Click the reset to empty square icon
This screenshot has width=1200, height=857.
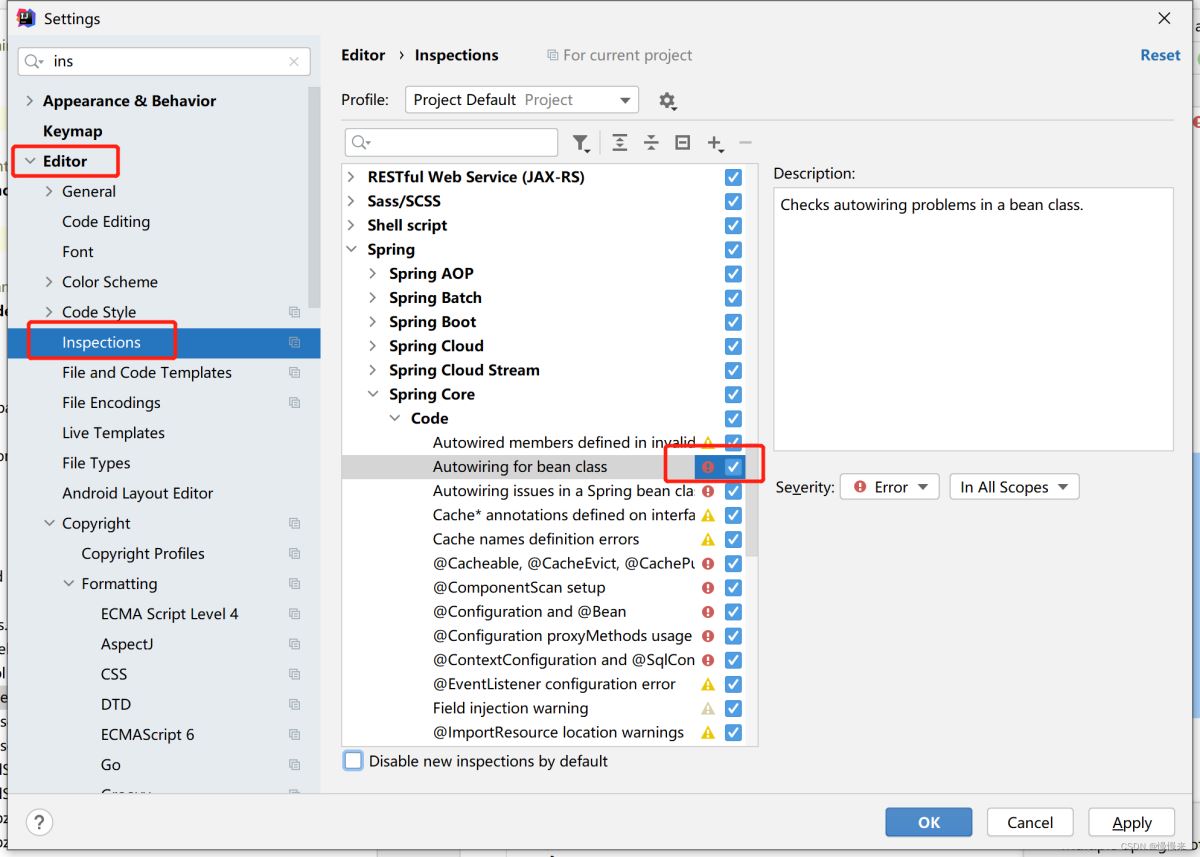(683, 143)
